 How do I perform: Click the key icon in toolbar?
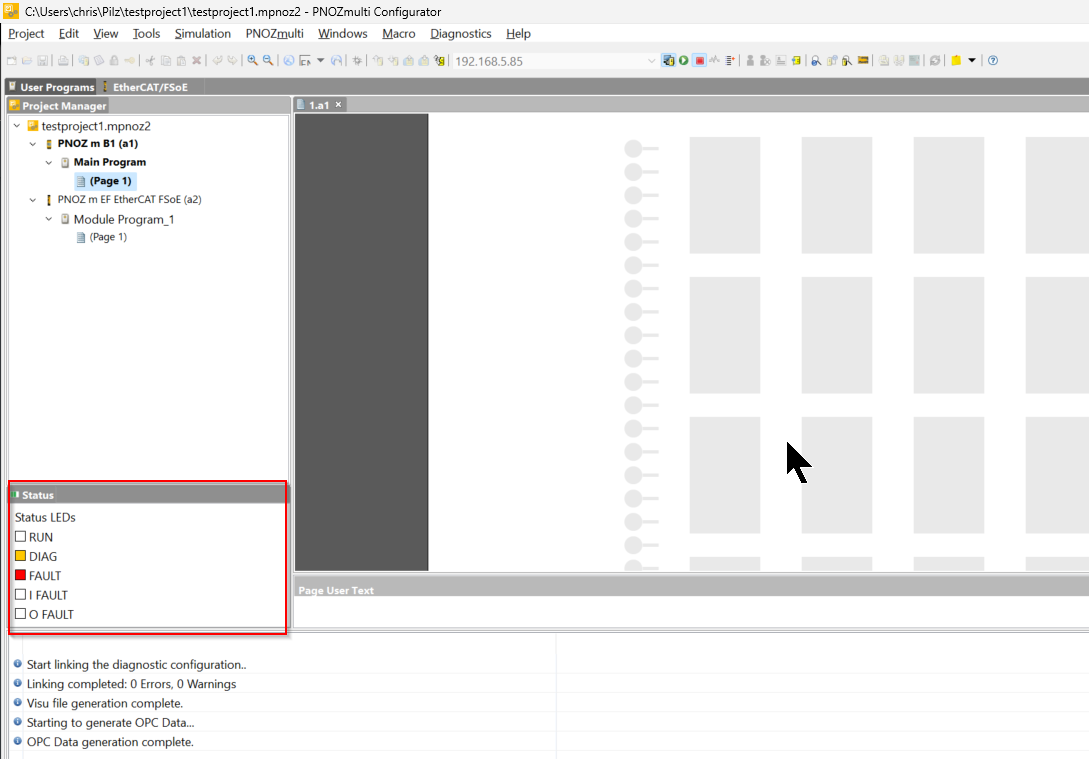pyautogui.click(x=129, y=60)
